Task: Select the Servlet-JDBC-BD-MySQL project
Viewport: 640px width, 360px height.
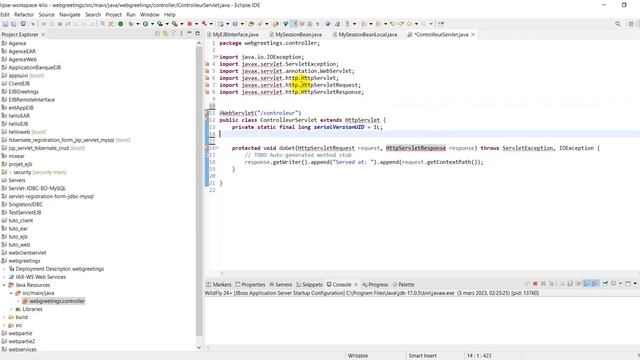Action: (x=37, y=188)
